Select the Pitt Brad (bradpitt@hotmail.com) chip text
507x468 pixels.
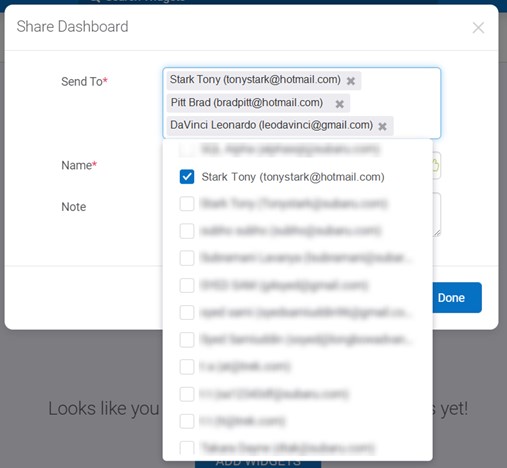(247, 102)
